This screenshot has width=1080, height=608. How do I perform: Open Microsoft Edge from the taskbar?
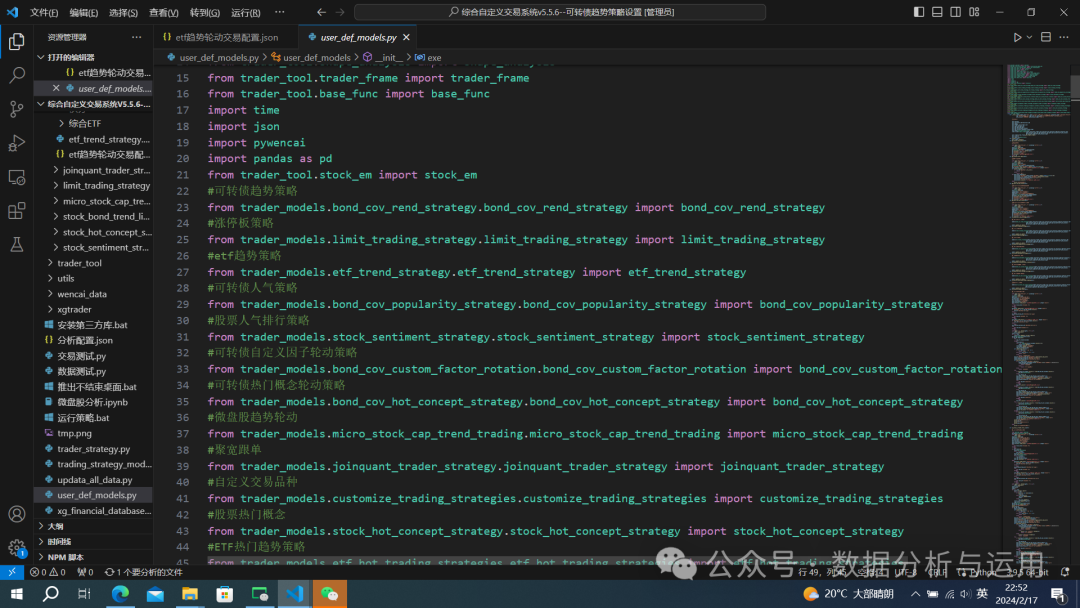(x=120, y=594)
